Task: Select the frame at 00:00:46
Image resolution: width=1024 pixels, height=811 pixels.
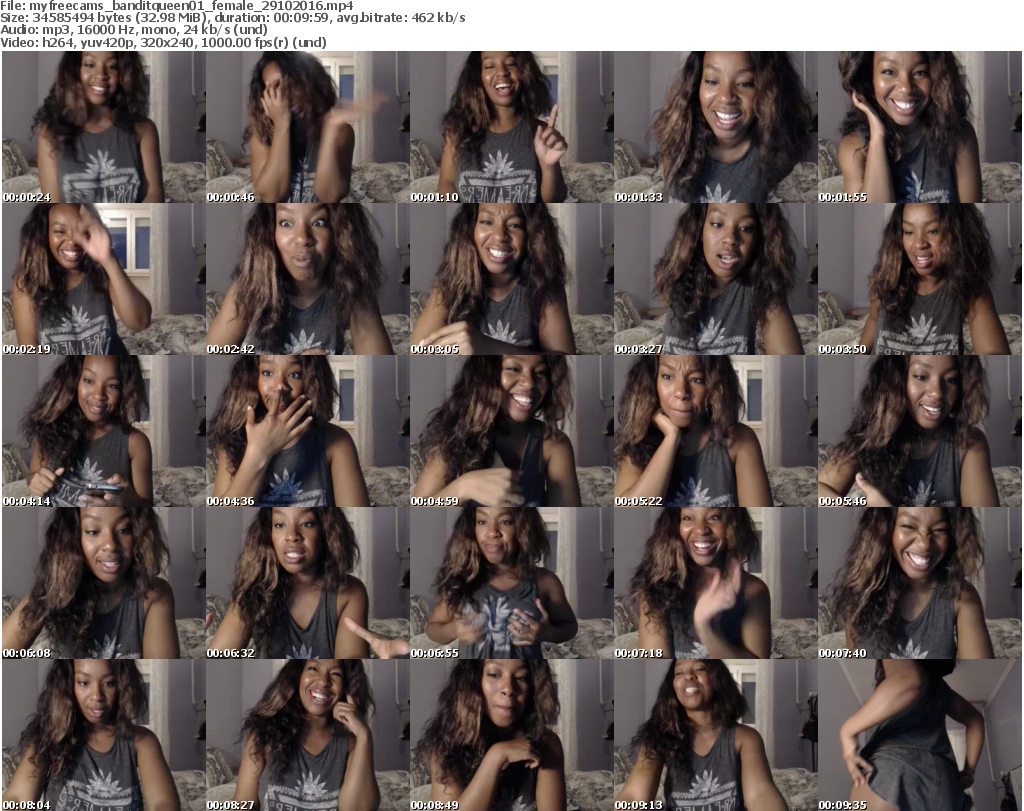Action: [307, 127]
